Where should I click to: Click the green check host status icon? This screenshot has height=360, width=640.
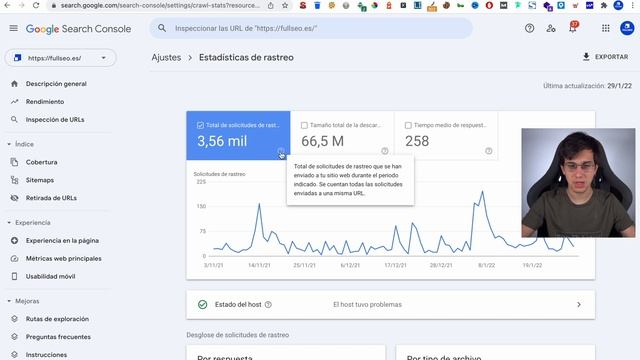(x=202, y=304)
